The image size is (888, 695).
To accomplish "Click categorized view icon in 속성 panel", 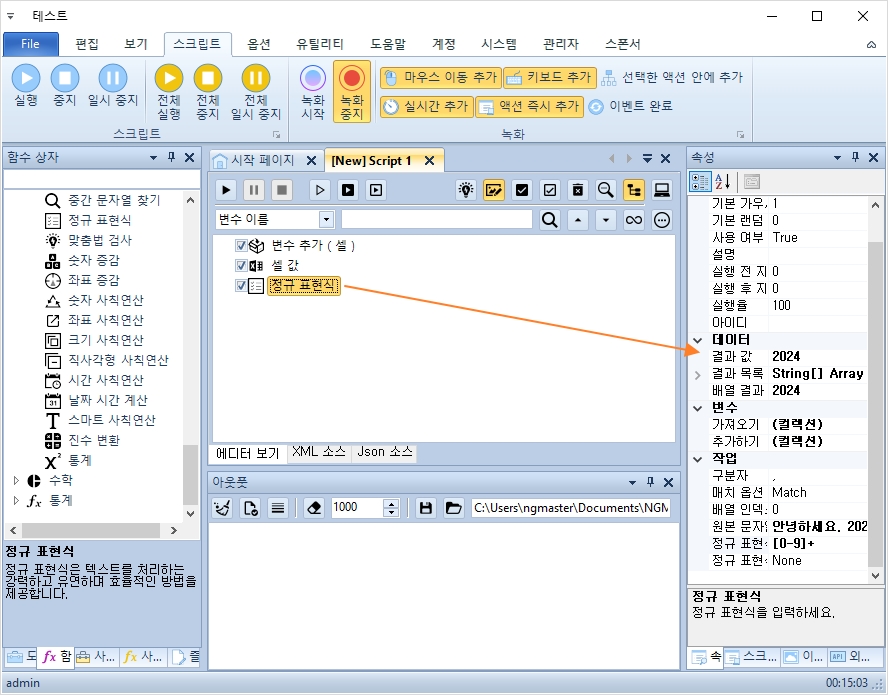I will click(700, 182).
